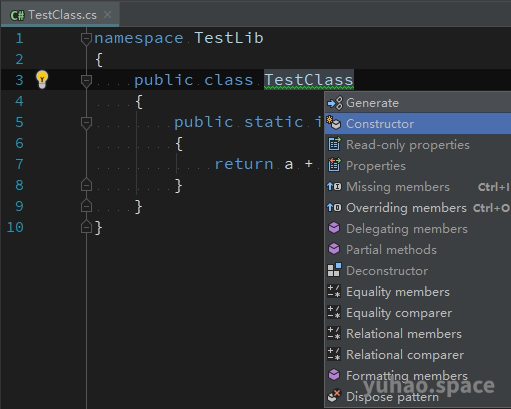This screenshot has height=409, width=511.
Task: Click the Dispose pattern icon
Action: tap(334, 396)
